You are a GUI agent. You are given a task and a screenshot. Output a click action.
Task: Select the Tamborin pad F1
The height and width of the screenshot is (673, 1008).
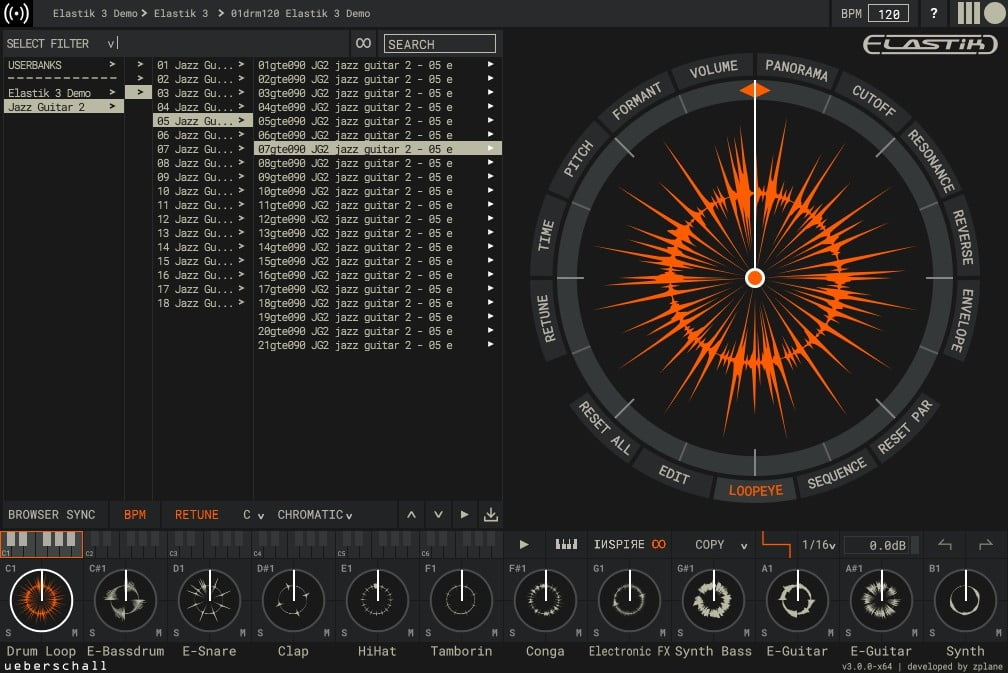(462, 600)
